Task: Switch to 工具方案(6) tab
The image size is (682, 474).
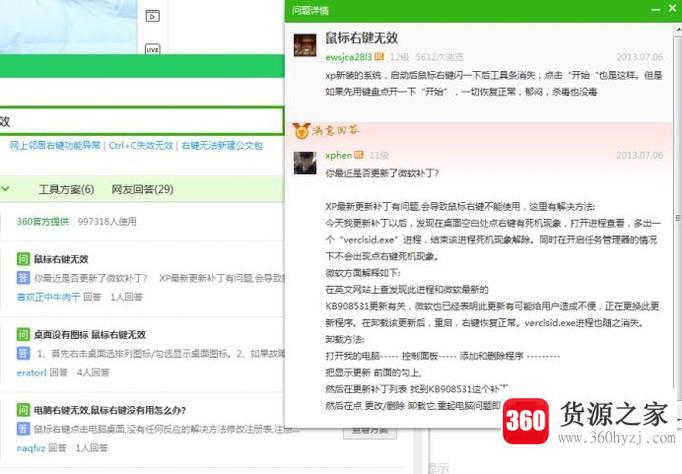Action: point(67,190)
